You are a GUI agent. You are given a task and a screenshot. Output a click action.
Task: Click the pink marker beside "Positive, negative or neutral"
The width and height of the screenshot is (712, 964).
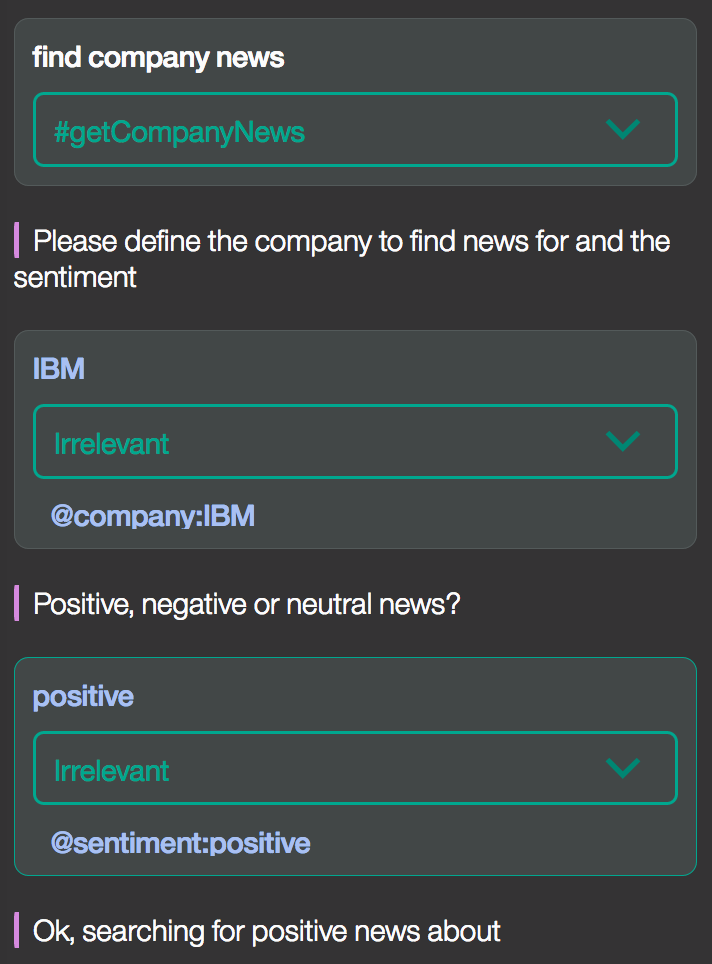pyautogui.click(x=17, y=604)
